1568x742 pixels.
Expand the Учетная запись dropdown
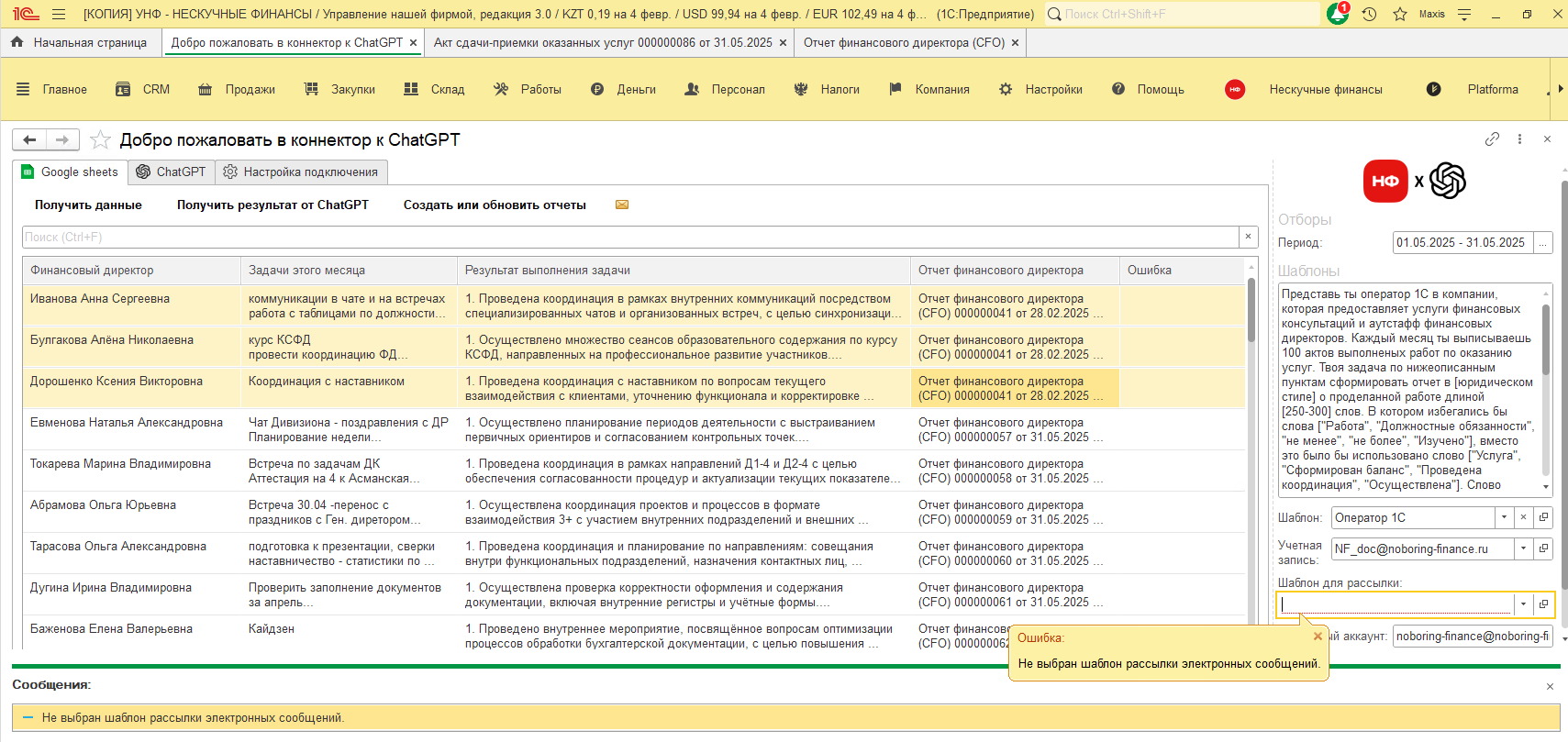pos(1523,548)
